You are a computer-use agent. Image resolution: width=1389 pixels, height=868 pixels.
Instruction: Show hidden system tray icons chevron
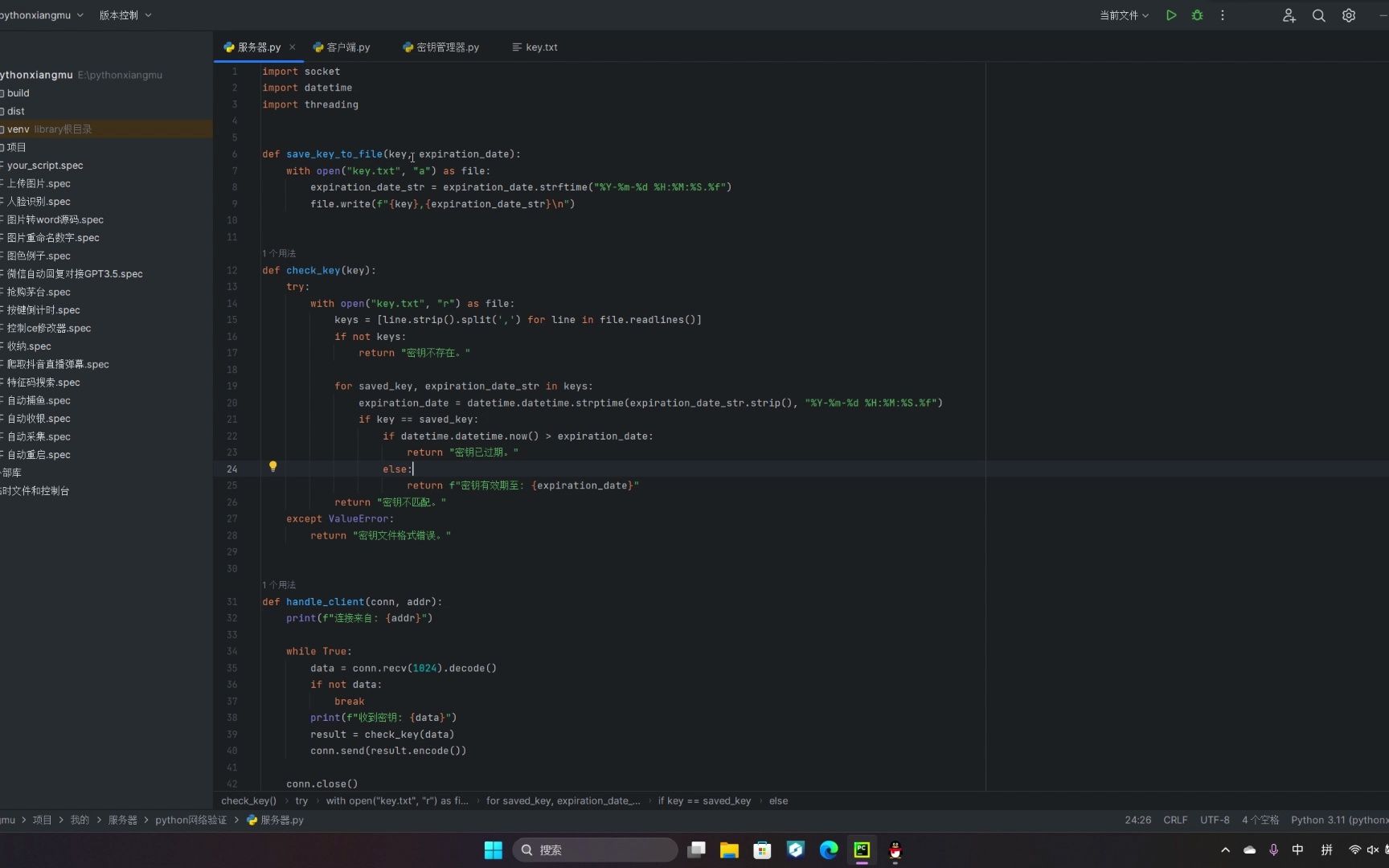pyautogui.click(x=1225, y=850)
